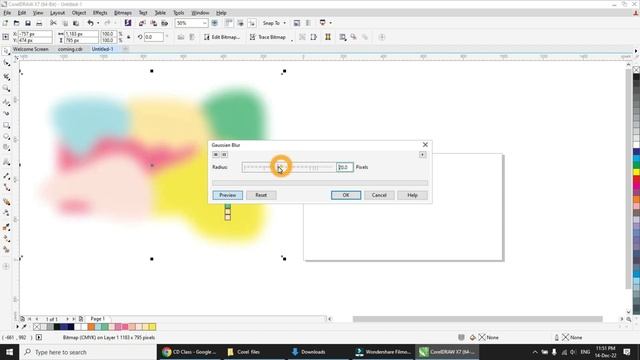Click the Edit Bitmap button
This screenshot has height=360, width=640.
pyautogui.click(x=221, y=37)
